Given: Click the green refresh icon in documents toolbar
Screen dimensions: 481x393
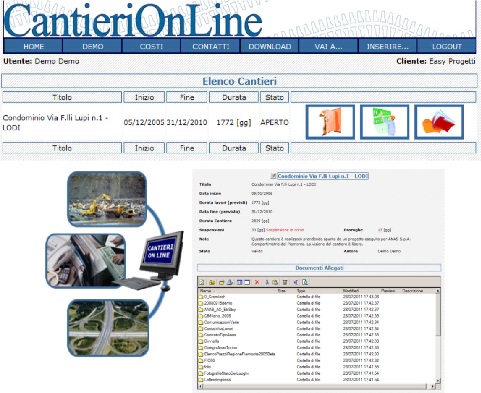Looking at the screenshot, I should click(201, 282).
